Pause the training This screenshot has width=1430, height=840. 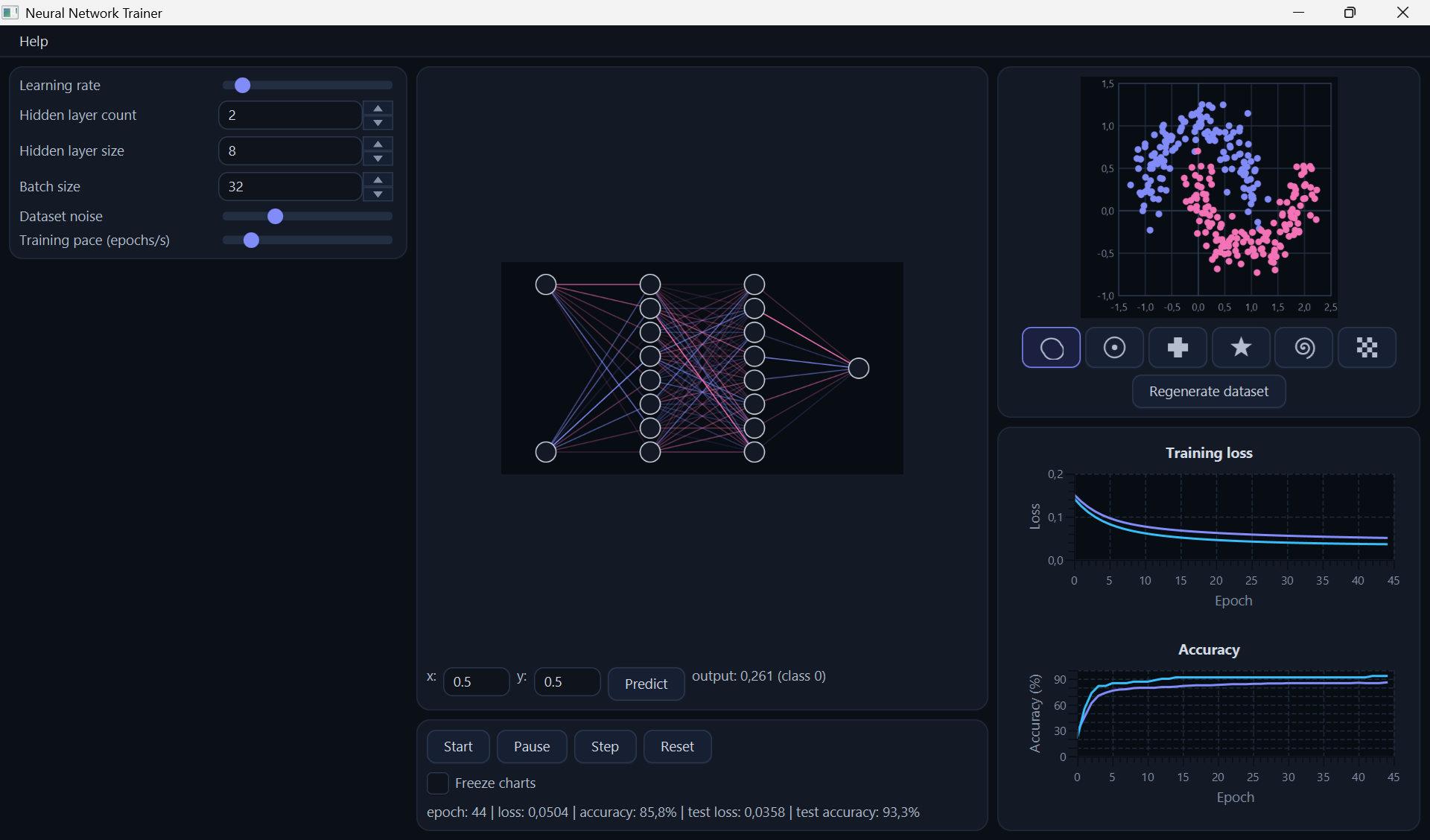(532, 747)
